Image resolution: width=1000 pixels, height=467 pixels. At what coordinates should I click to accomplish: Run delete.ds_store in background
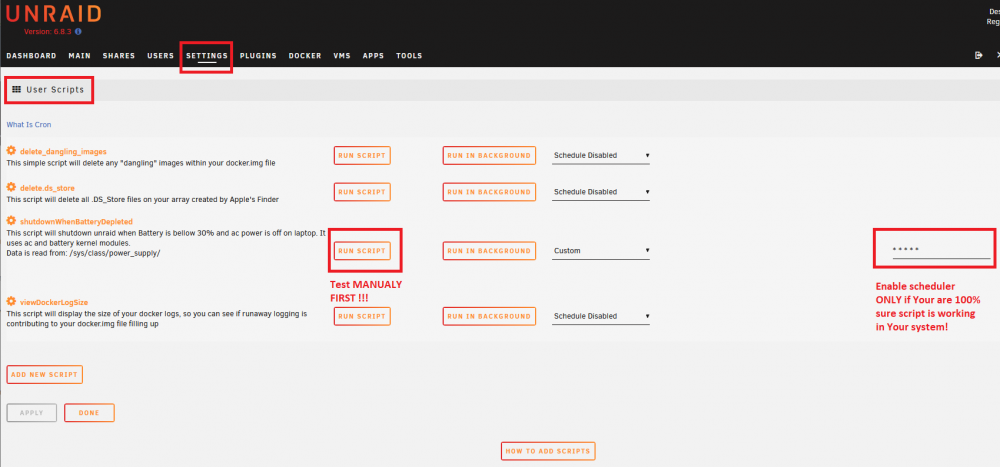[489, 192]
